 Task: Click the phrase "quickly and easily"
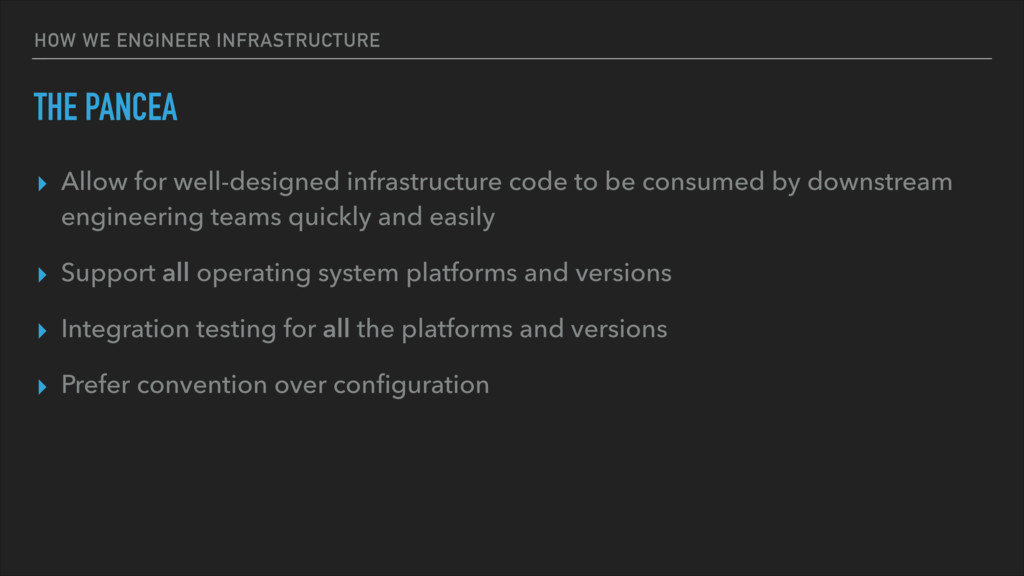click(x=391, y=217)
